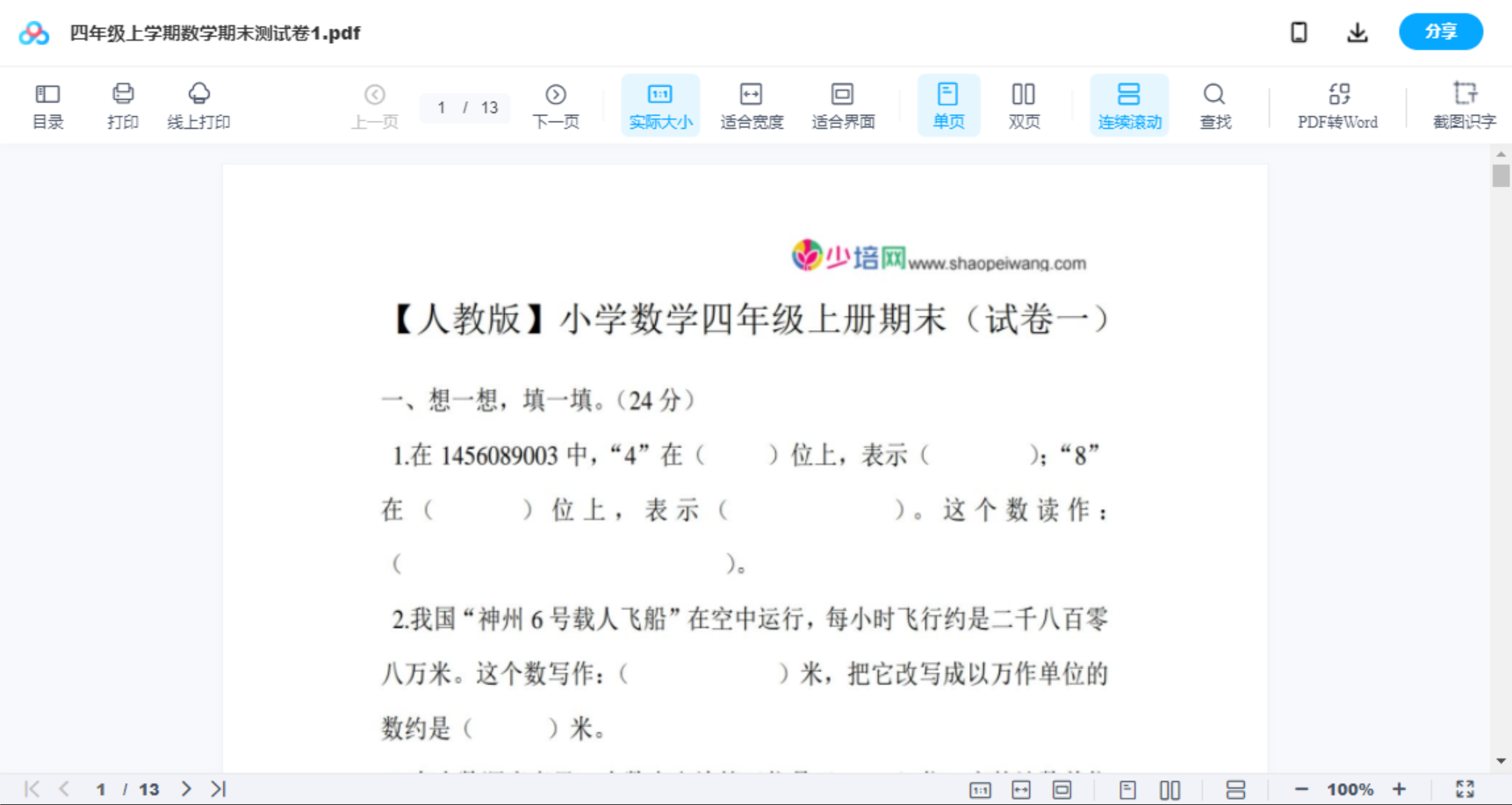Click the 分享 share button

click(x=1440, y=32)
